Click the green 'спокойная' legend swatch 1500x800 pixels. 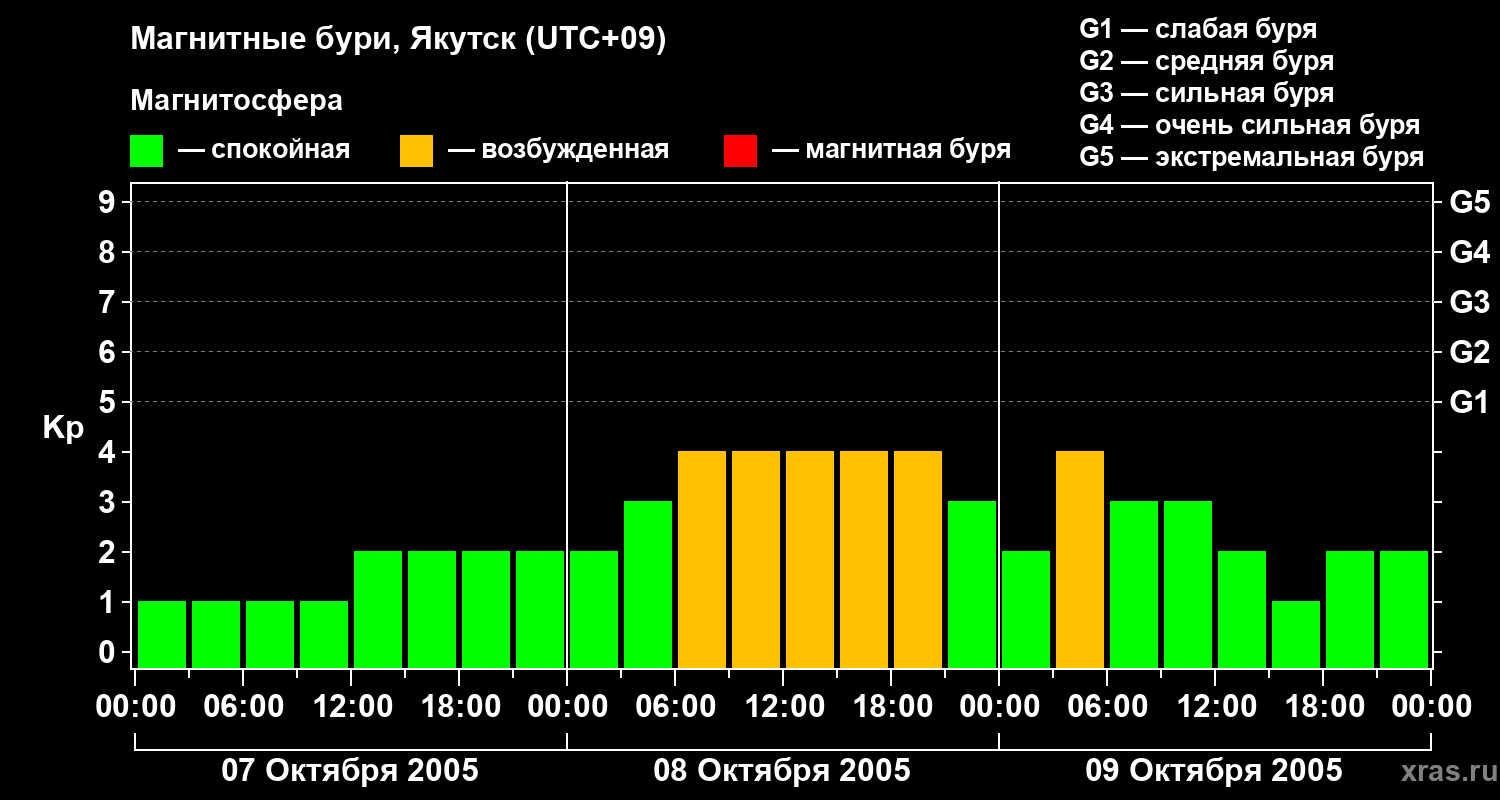pos(146,151)
